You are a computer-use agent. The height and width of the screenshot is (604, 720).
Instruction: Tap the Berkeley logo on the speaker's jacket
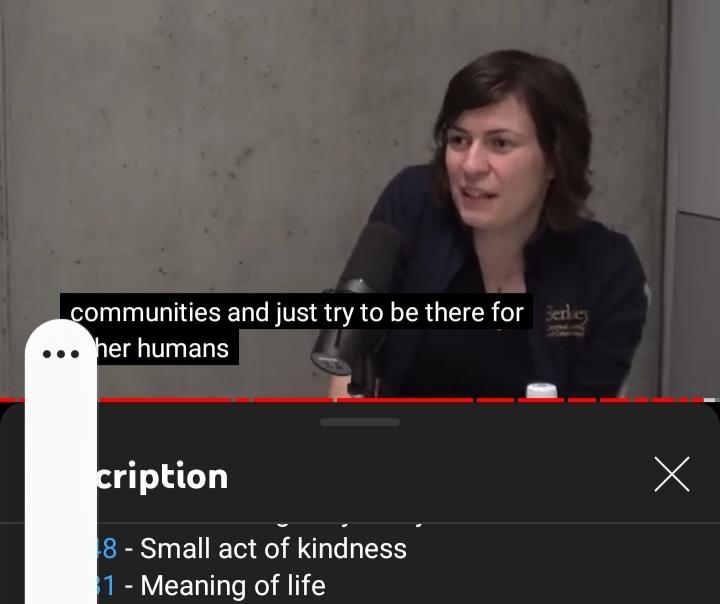566,321
